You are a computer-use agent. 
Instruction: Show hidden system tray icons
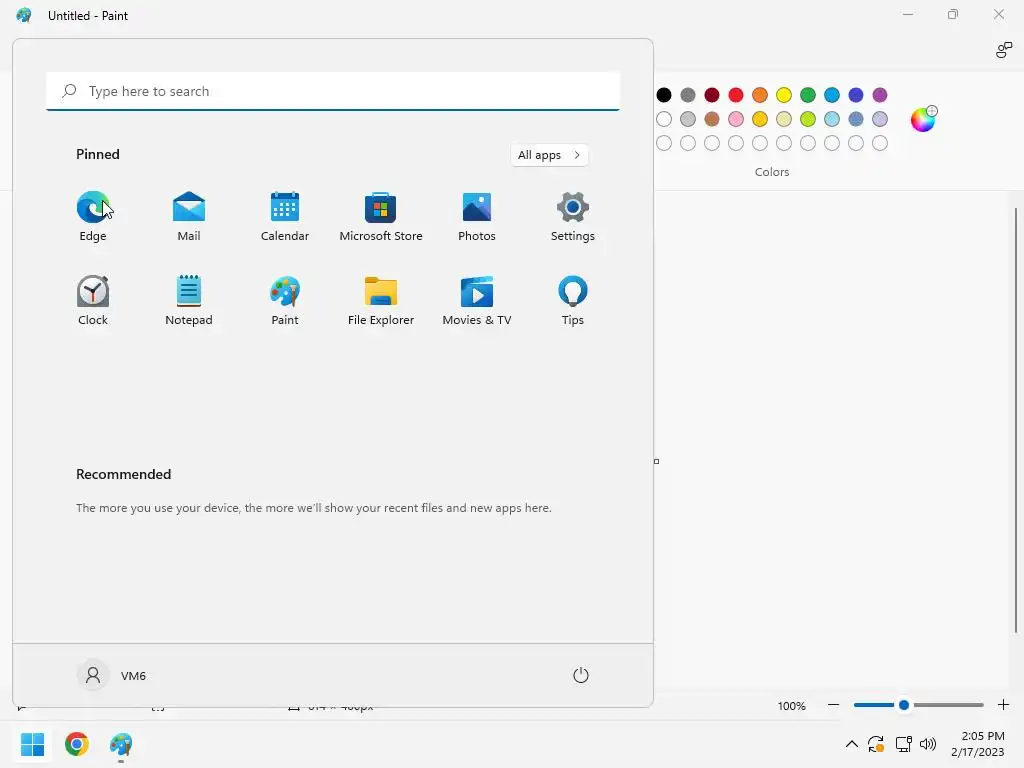point(852,744)
